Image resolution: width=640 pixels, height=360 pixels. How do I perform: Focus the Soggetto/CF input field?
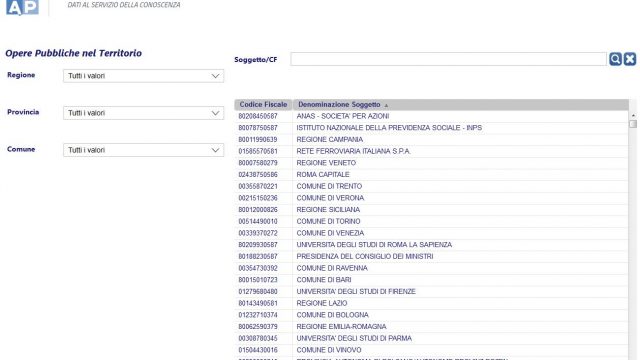(448, 59)
